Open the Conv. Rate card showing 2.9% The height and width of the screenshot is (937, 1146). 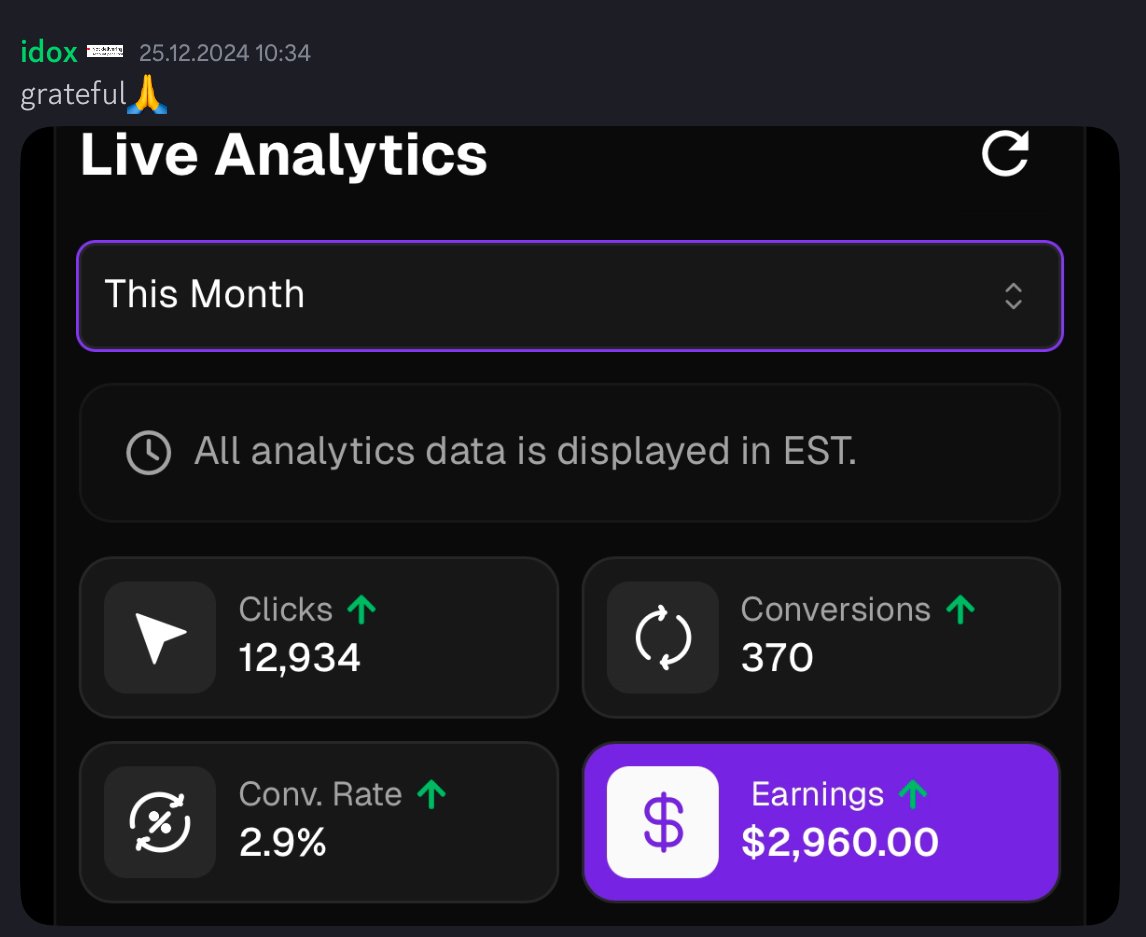pyautogui.click(x=319, y=822)
